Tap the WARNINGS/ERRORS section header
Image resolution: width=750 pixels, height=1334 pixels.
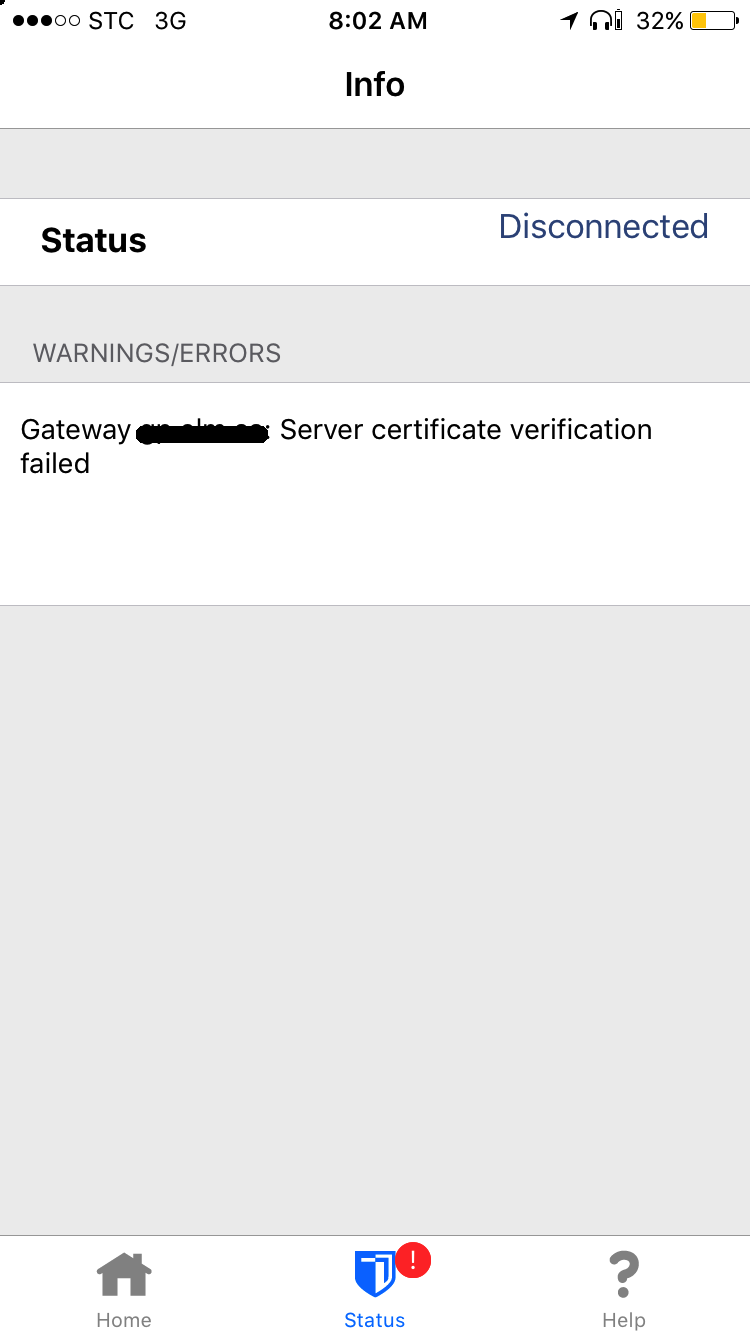coord(157,353)
